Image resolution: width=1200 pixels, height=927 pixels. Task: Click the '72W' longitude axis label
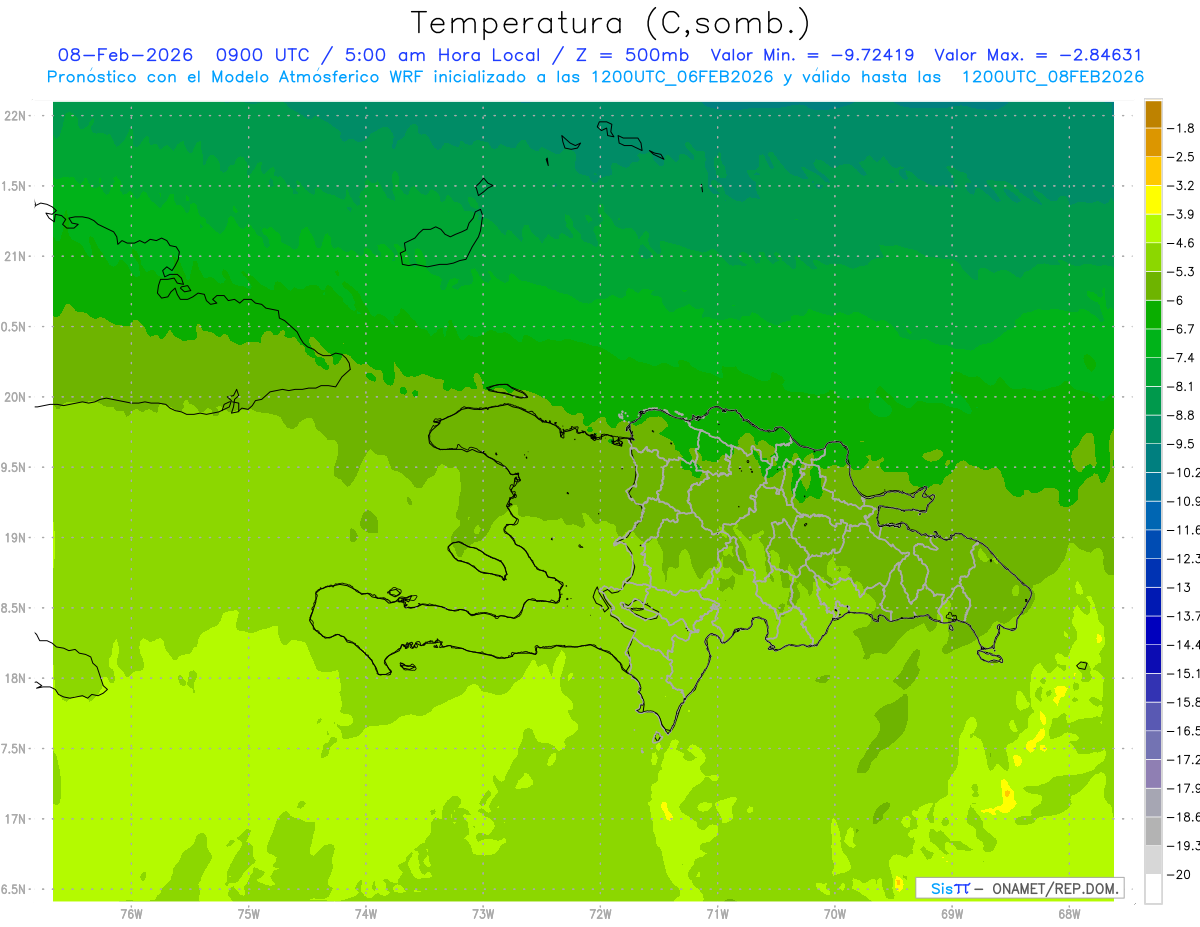[x=600, y=914]
